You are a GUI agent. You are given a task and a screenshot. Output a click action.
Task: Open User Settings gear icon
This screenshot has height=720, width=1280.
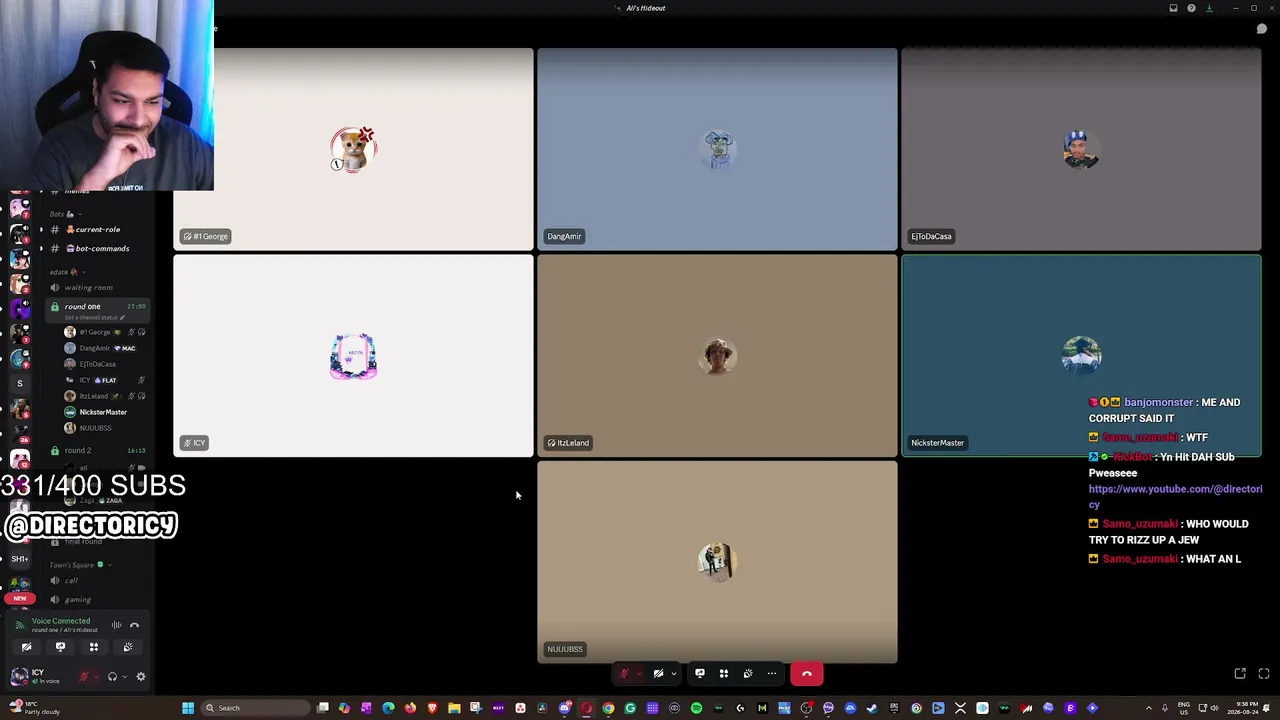tap(141, 677)
